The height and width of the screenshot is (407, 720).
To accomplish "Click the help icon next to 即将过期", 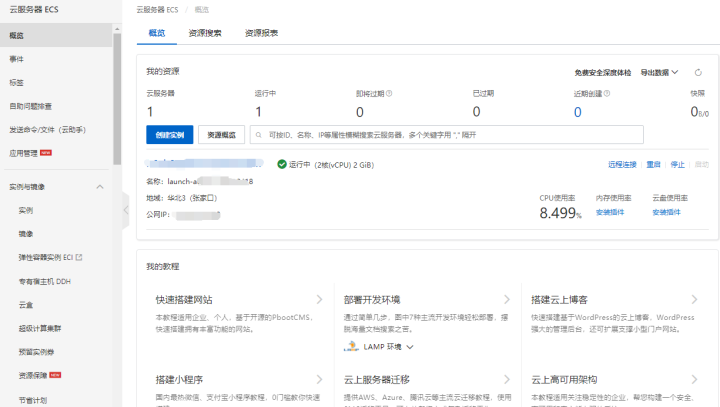I will (389, 93).
